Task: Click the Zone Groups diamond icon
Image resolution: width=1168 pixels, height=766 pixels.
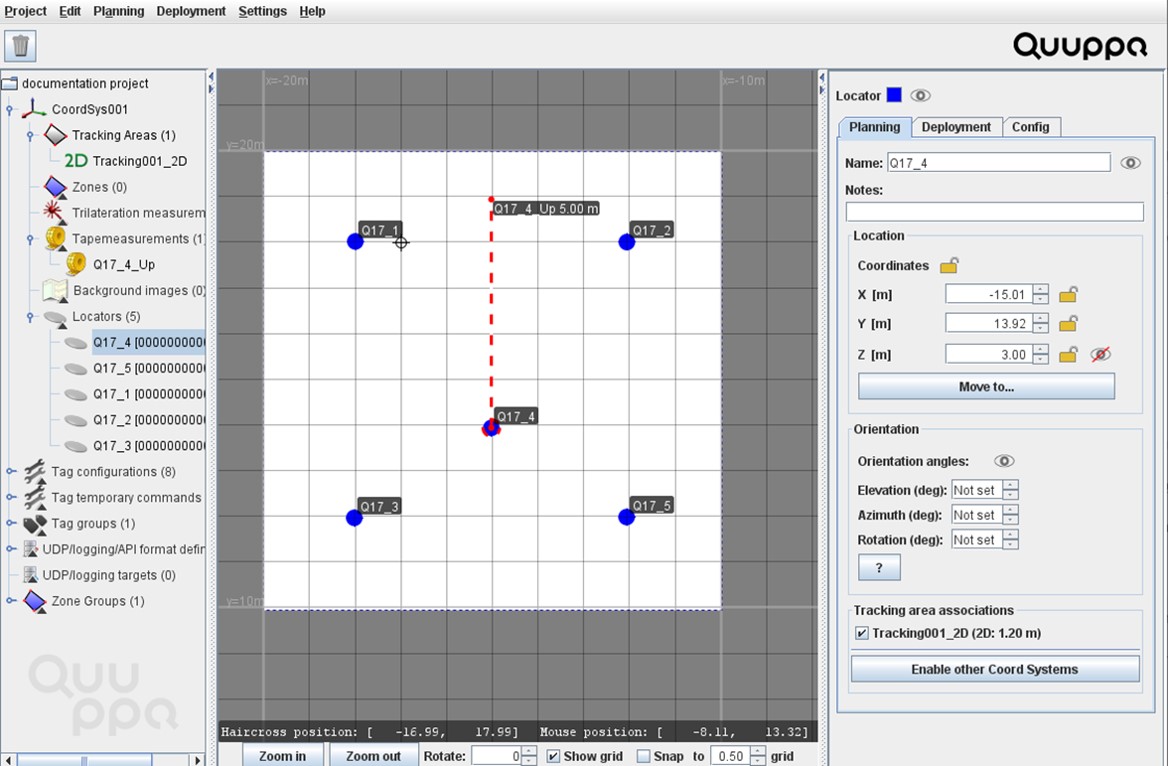Action: [34, 601]
